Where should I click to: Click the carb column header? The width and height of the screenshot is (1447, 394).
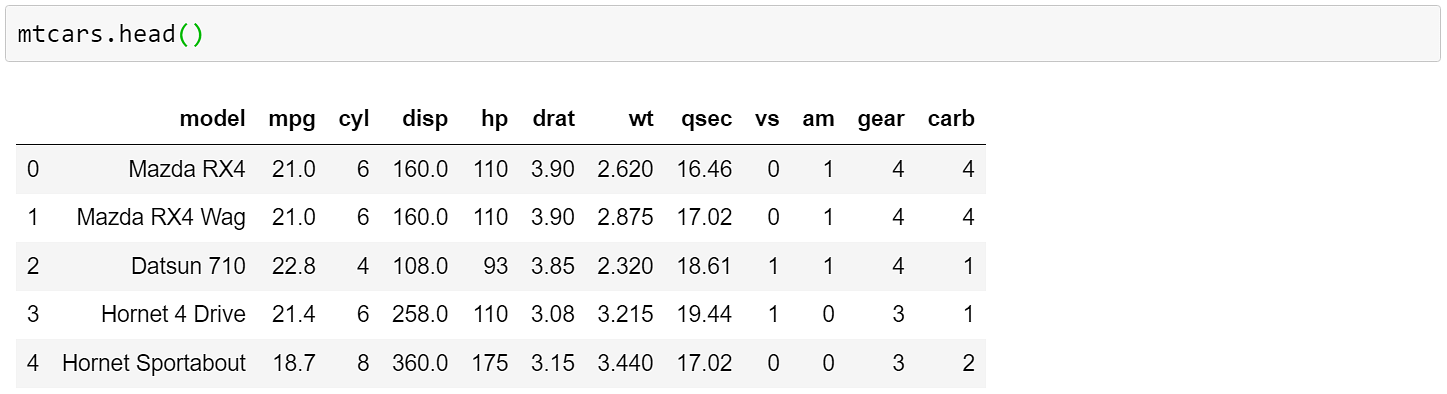pos(951,119)
